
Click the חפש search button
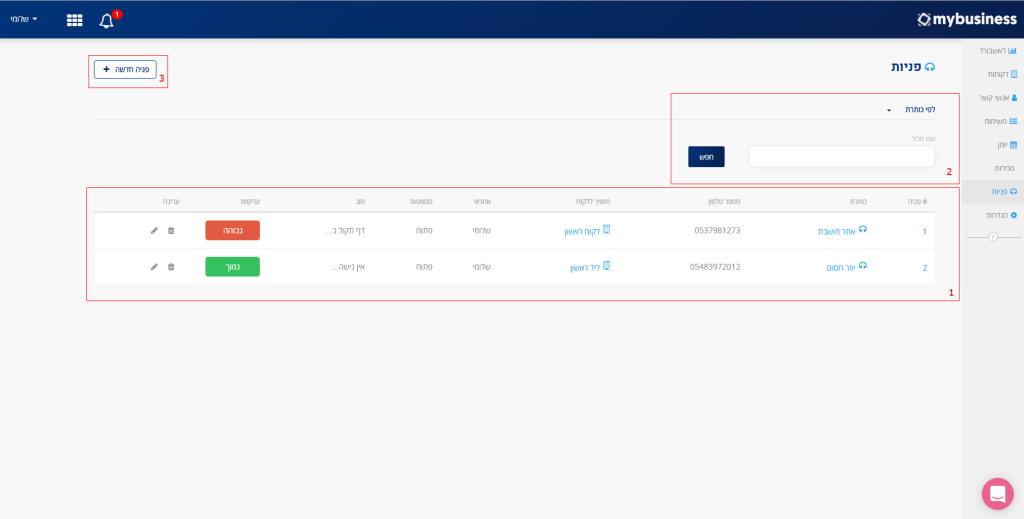pos(706,157)
